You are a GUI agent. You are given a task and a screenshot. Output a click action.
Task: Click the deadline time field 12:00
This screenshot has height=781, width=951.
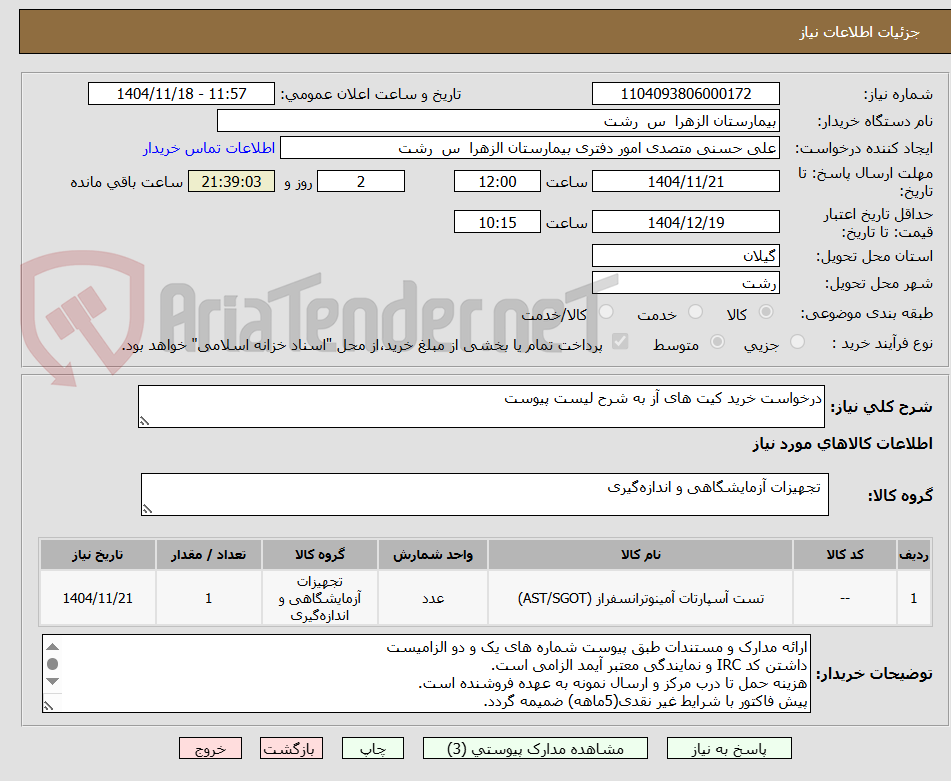coord(497,181)
